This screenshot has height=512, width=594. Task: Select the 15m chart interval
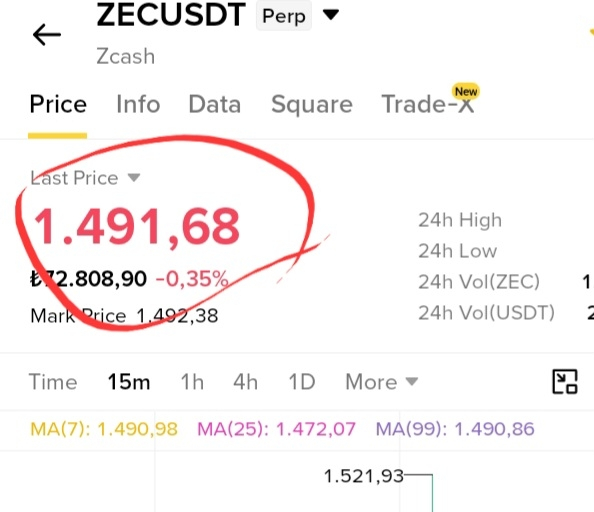click(x=129, y=381)
